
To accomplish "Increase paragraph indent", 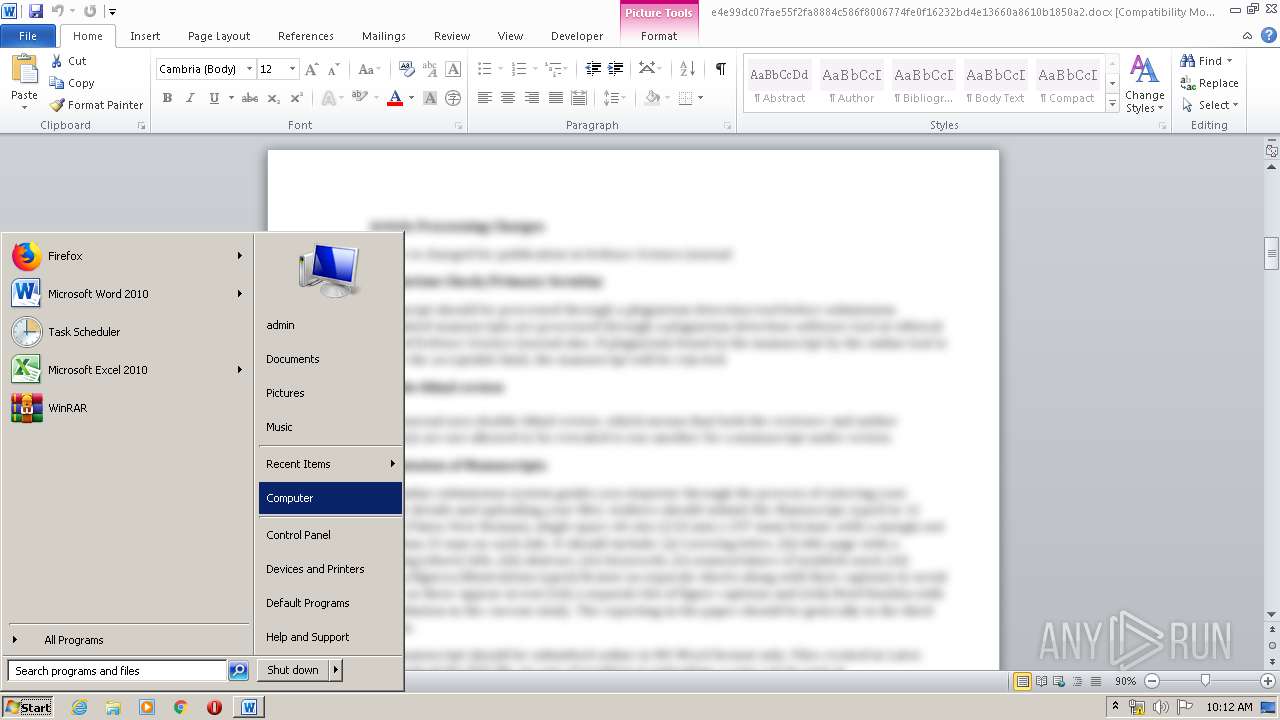I will pos(616,69).
